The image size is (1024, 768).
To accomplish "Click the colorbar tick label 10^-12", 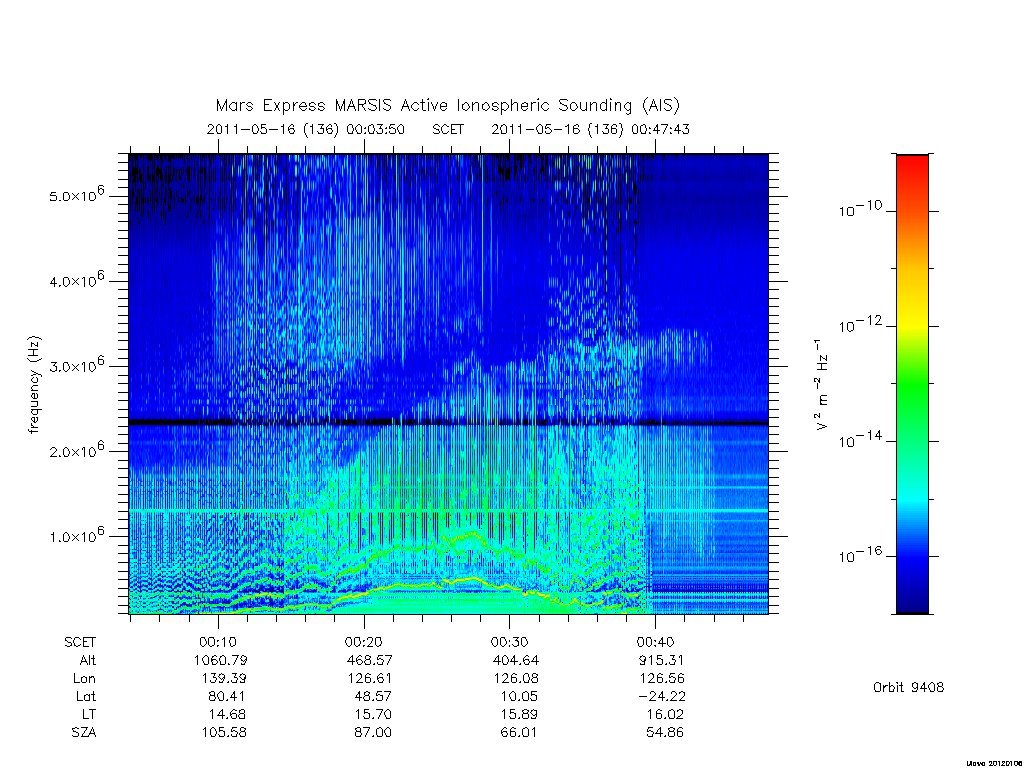I will click(860, 324).
